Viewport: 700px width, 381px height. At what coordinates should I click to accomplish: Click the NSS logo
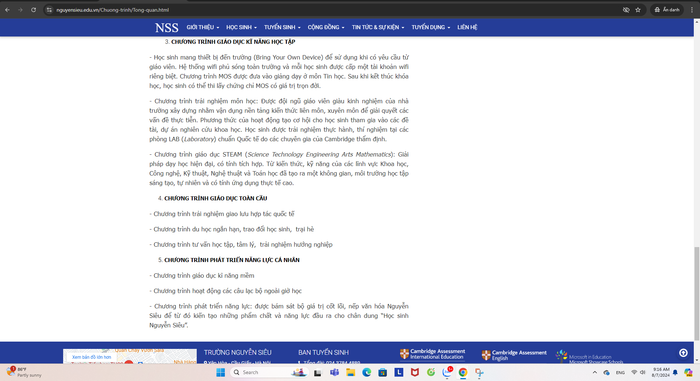tap(167, 28)
